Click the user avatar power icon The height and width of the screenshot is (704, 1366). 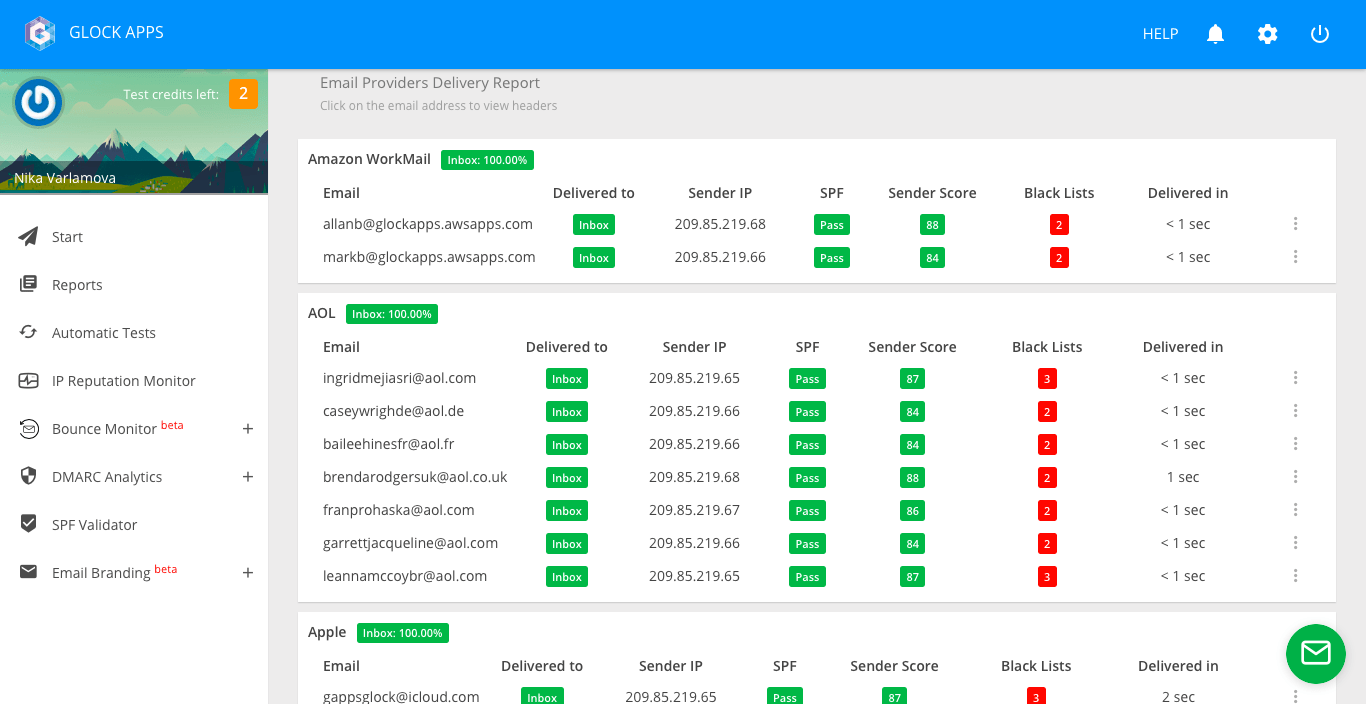(x=39, y=102)
